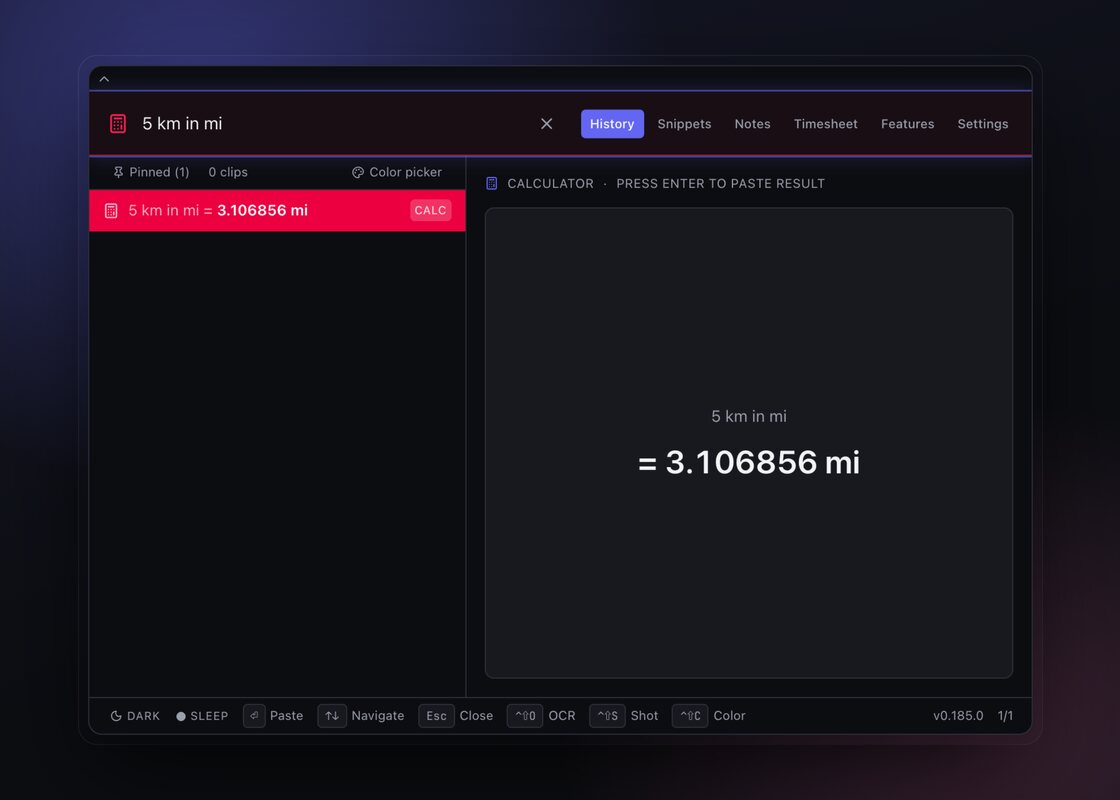Image resolution: width=1120 pixels, height=800 pixels.
Task: Click the Enter key icon for Paste
Action: [x=254, y=716]
